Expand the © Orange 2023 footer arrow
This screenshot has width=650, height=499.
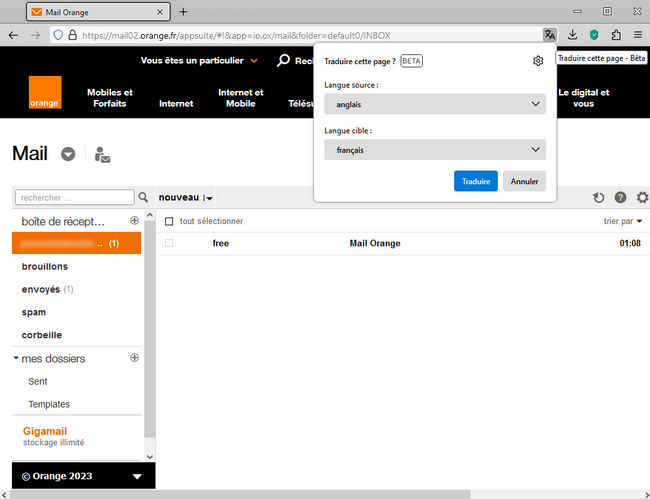[x=137, y=476]
